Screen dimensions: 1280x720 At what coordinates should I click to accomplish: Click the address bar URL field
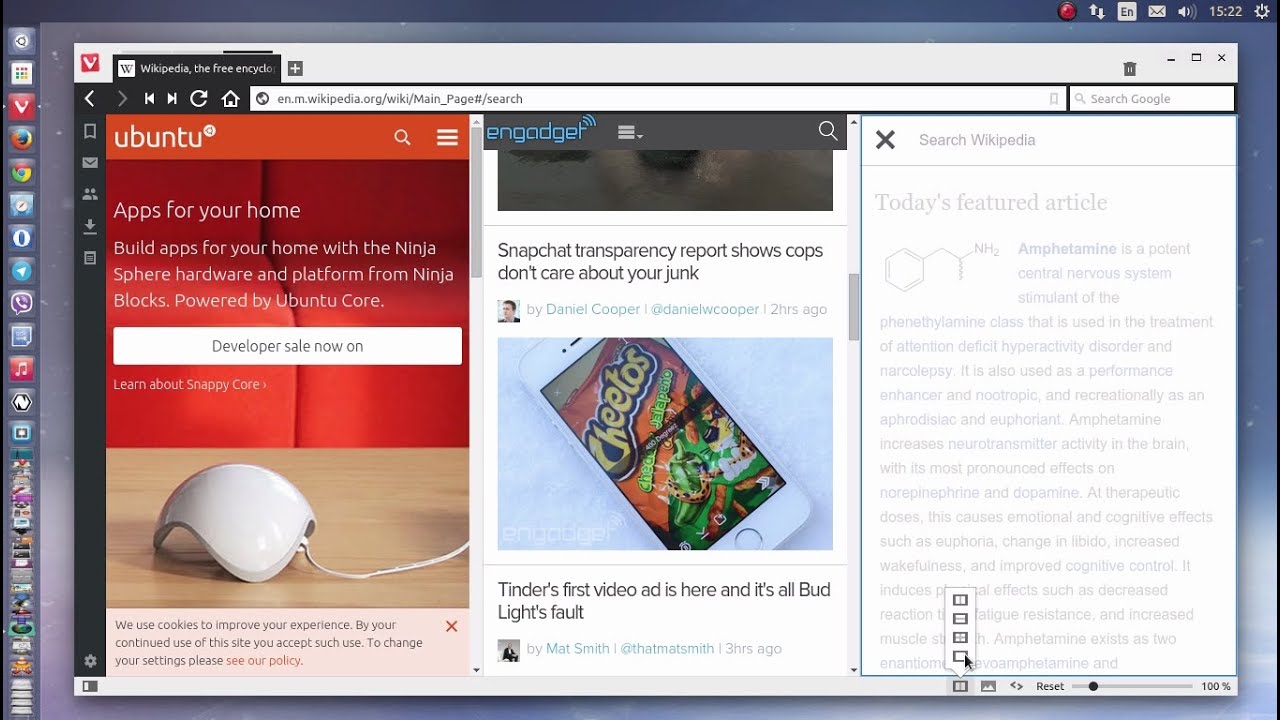(x=657, y=98)
